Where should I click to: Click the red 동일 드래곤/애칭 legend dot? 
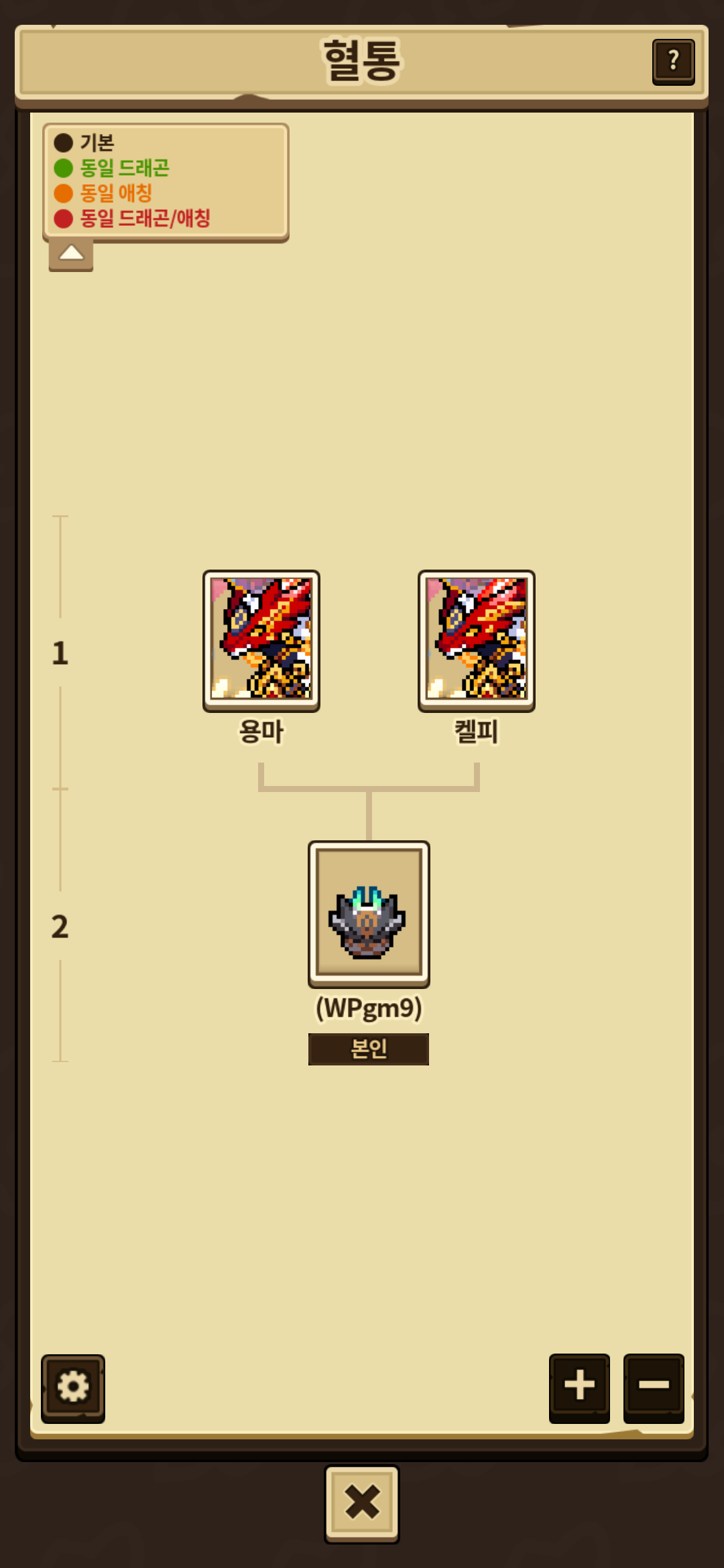pyautogui.click(x=63, y=219)
